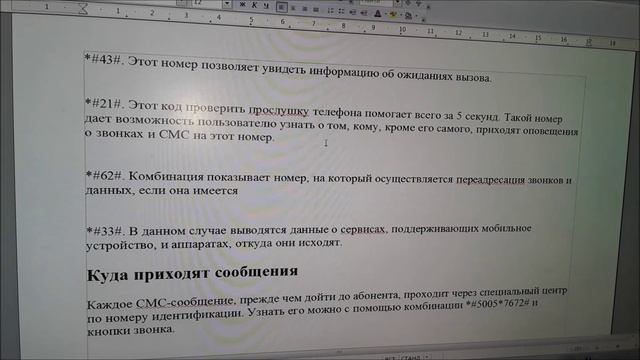Click the word "прослушку"
This screenshot has width=640, height=360.
[x=279, y=110]
